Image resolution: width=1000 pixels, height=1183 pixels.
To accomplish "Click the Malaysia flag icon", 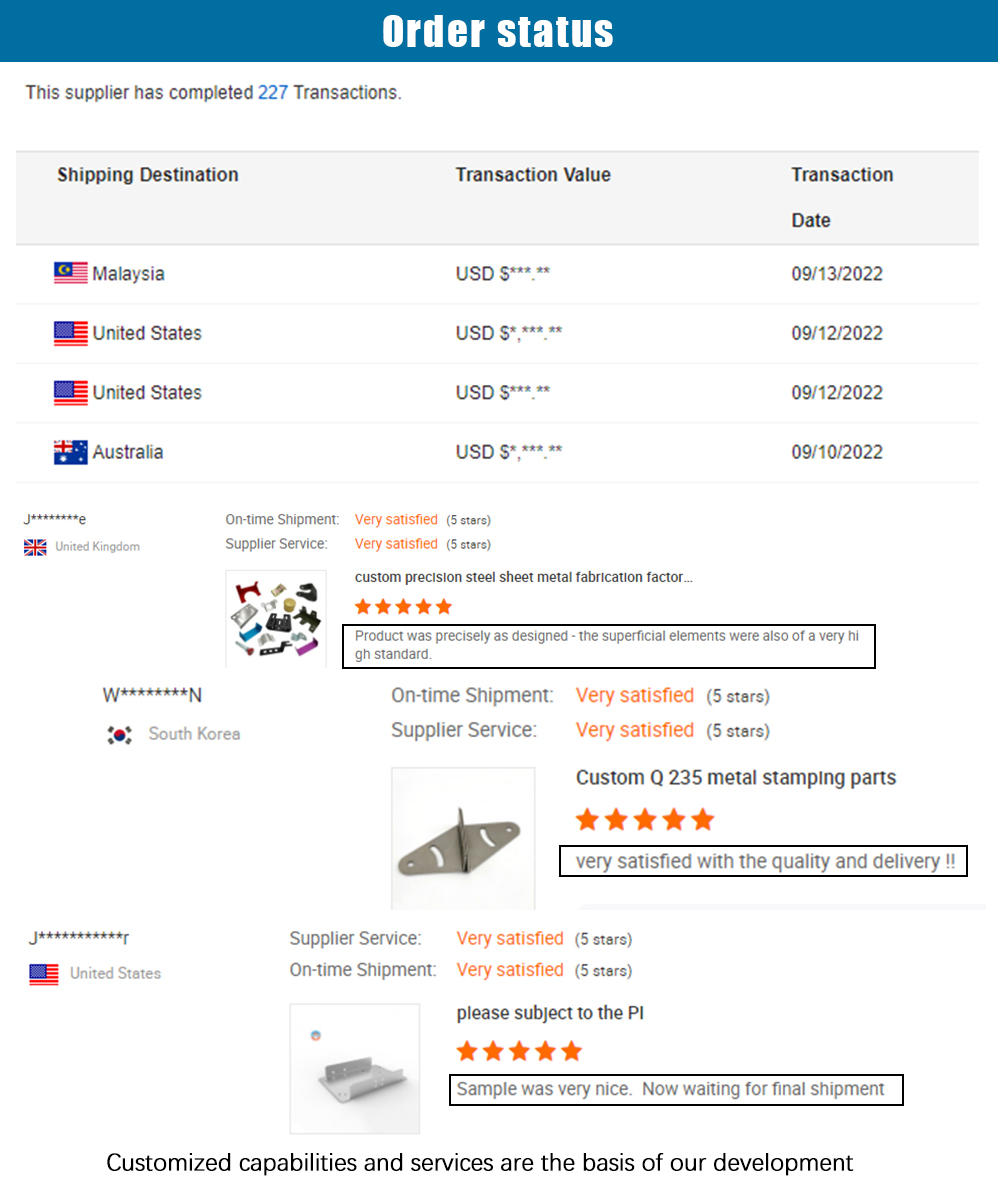I will click(x=70, y=272).
